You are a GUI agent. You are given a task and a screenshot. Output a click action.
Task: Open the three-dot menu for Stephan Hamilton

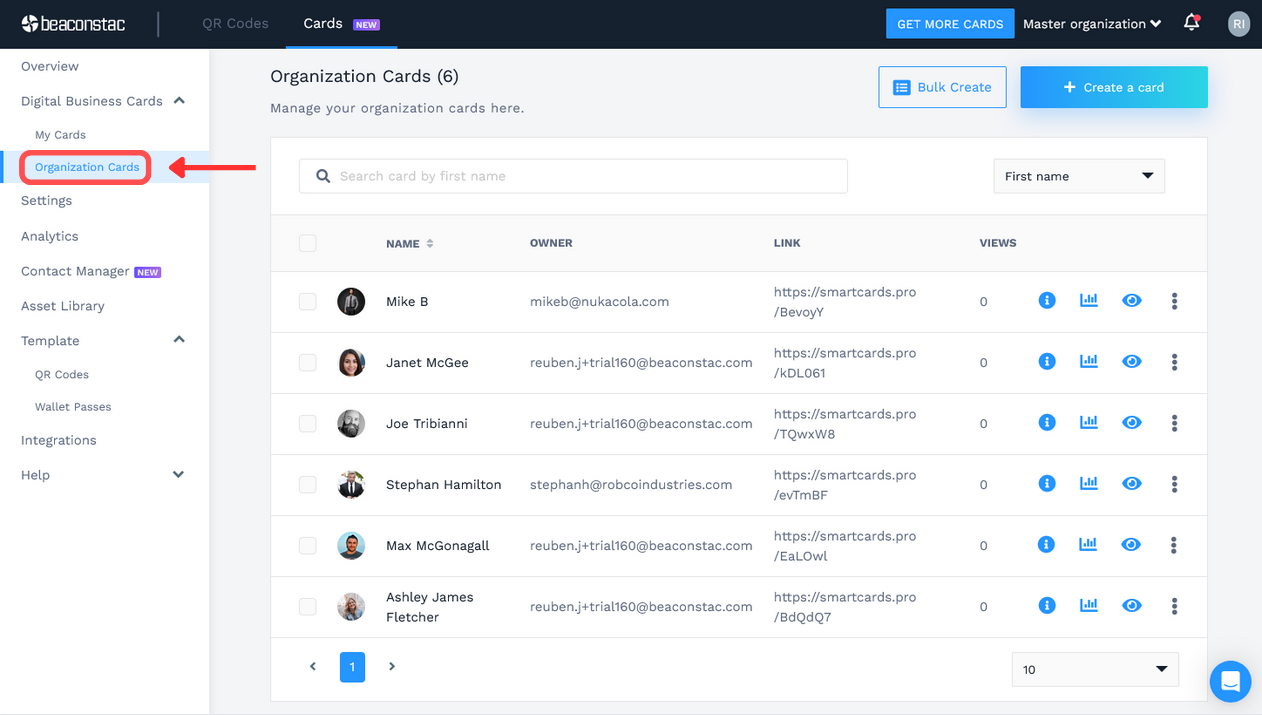coord(1174,484)
